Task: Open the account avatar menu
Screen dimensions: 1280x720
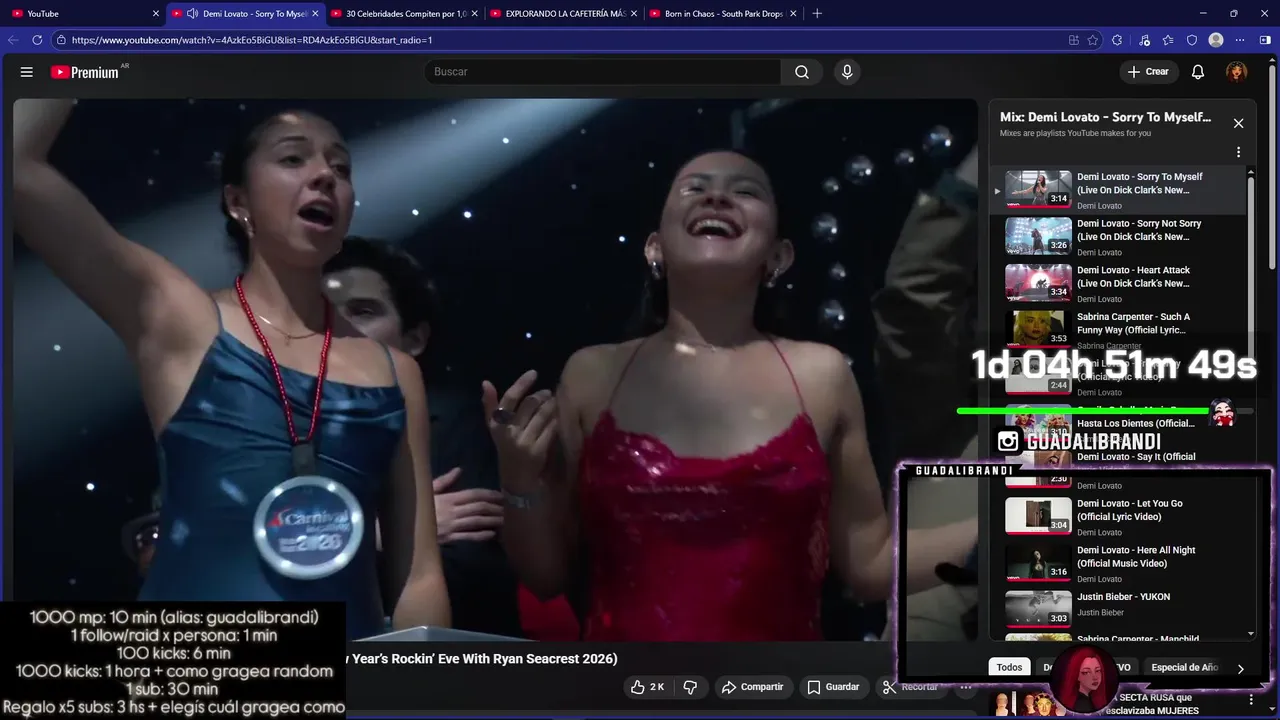Action: pyautogui.click(x=1237, y=72)
